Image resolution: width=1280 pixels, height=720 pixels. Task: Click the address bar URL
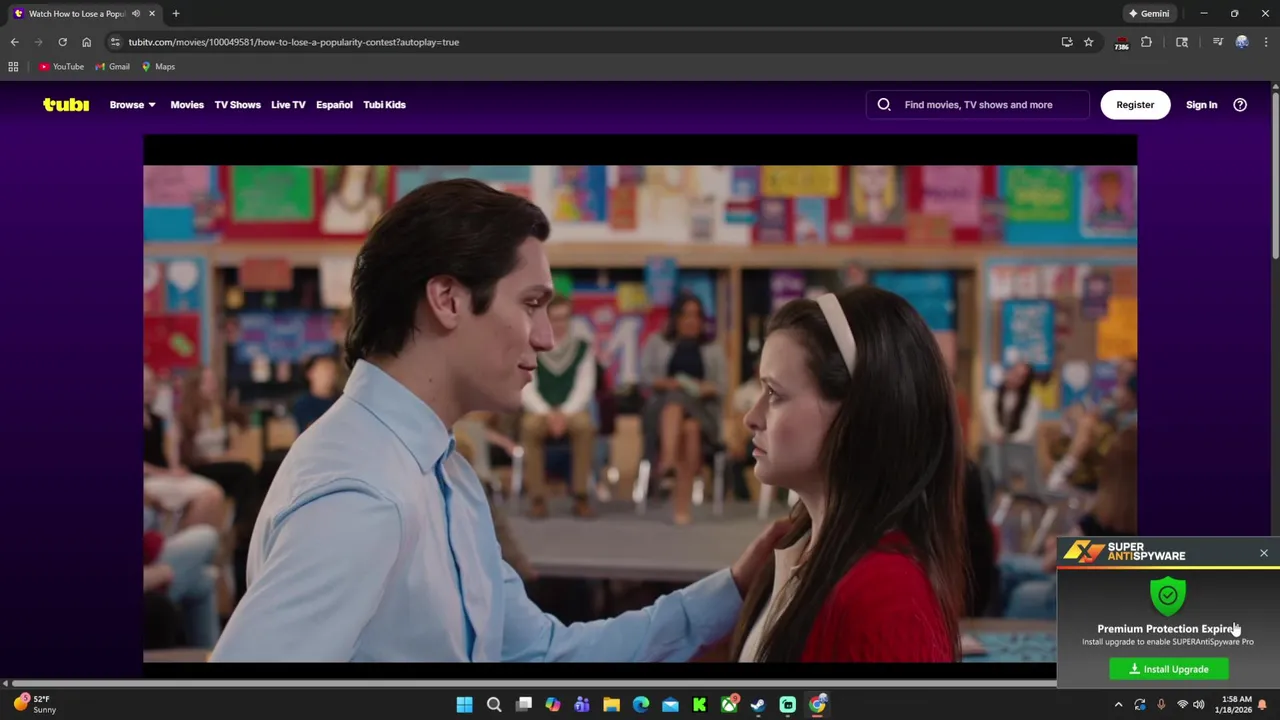coord(293,42)
